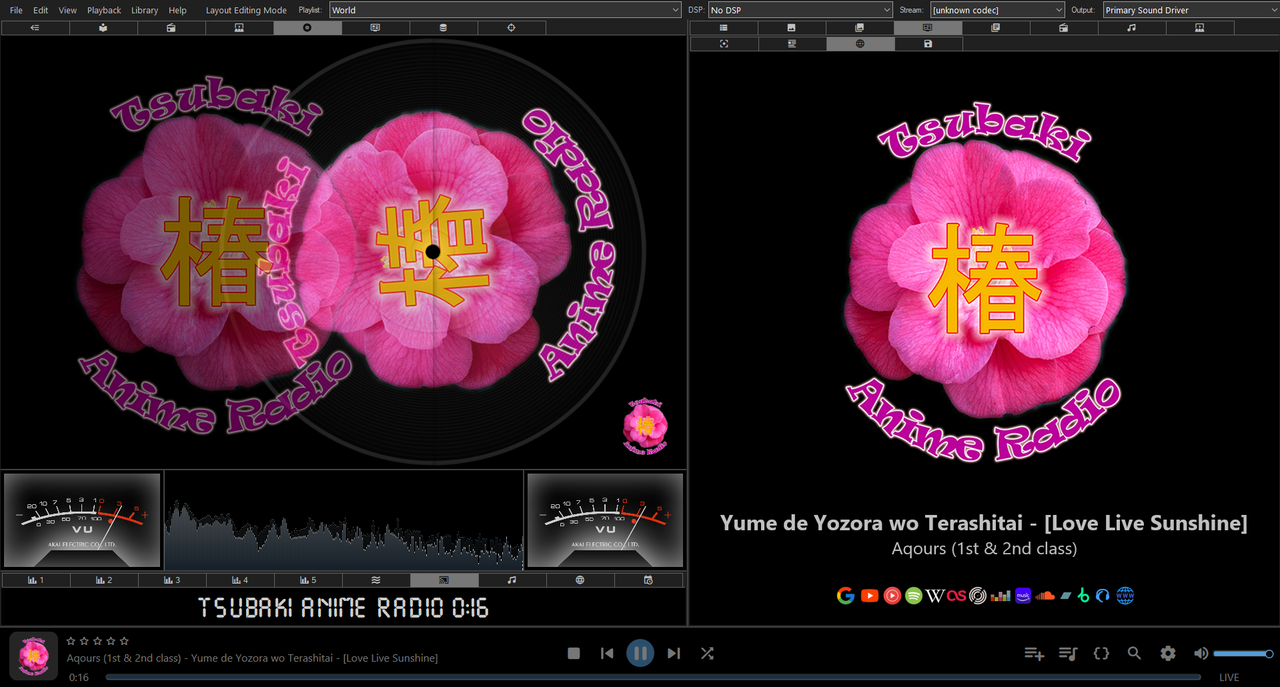1280x687 pixels.
Task: Expand the Output device dropdown
Action: 1190,10
